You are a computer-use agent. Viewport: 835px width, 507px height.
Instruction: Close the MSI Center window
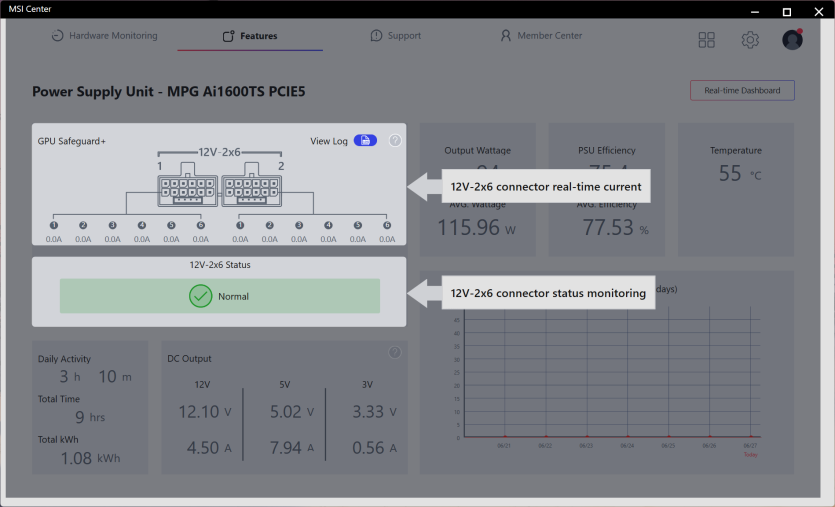coord(818,12)
